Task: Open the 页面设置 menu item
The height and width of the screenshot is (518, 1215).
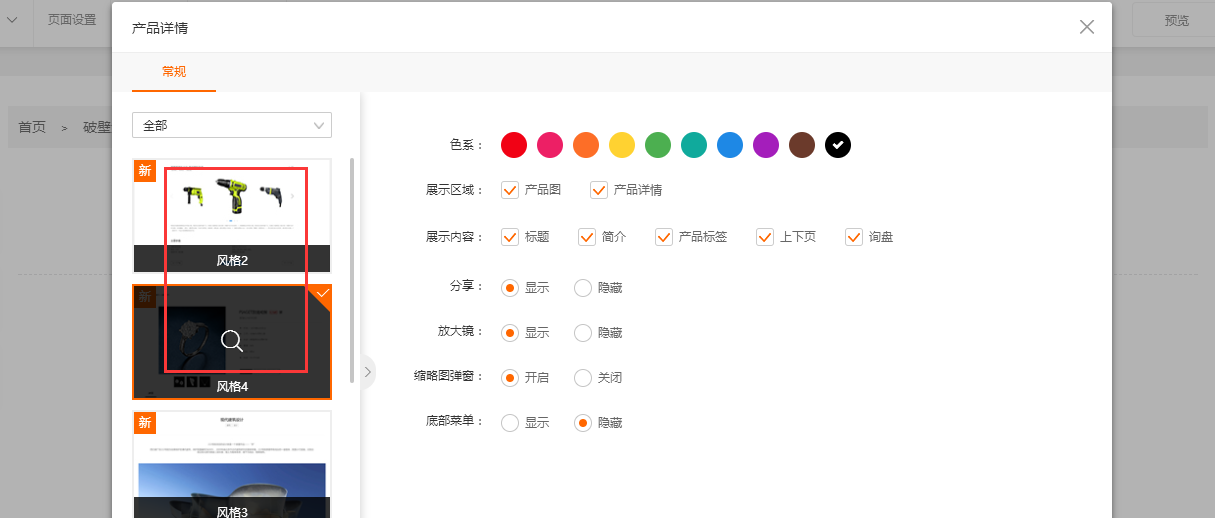Action: [x=72, y=20]
